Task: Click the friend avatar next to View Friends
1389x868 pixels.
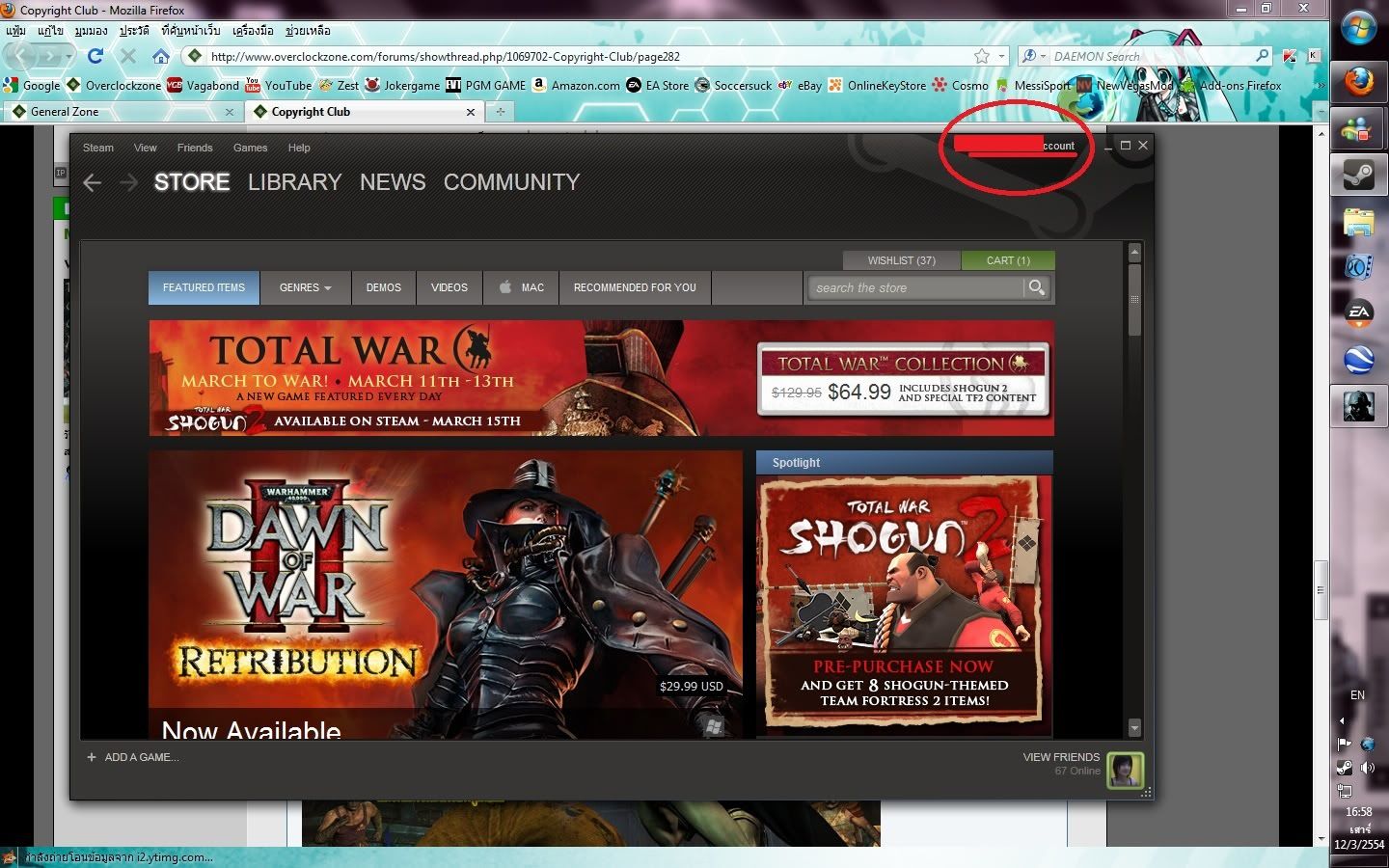Action: pyautogui.click(x=1125, y=769)
